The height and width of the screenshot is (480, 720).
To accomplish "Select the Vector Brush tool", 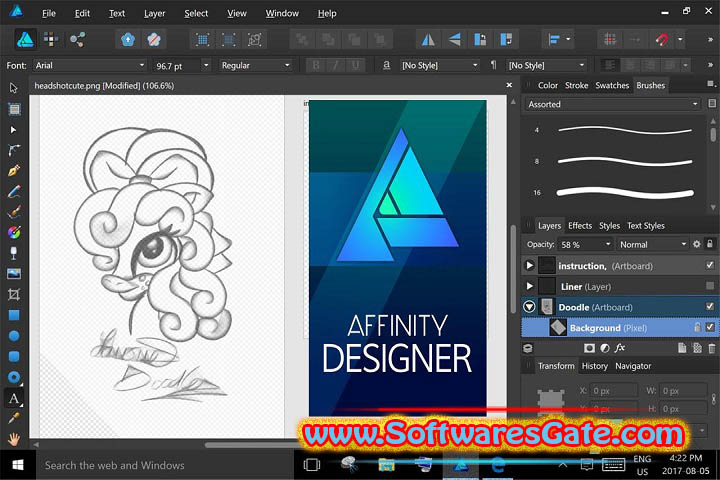I will 14,212.
